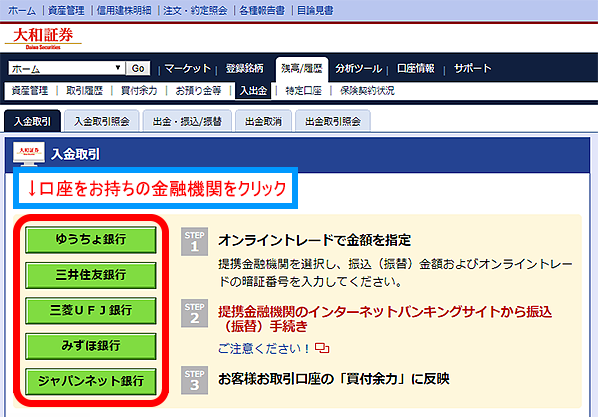Open the 保険契約状況 submenu item
Image resolution: width=598 pixels, height=417 pixels.
(x=367, y=90)
